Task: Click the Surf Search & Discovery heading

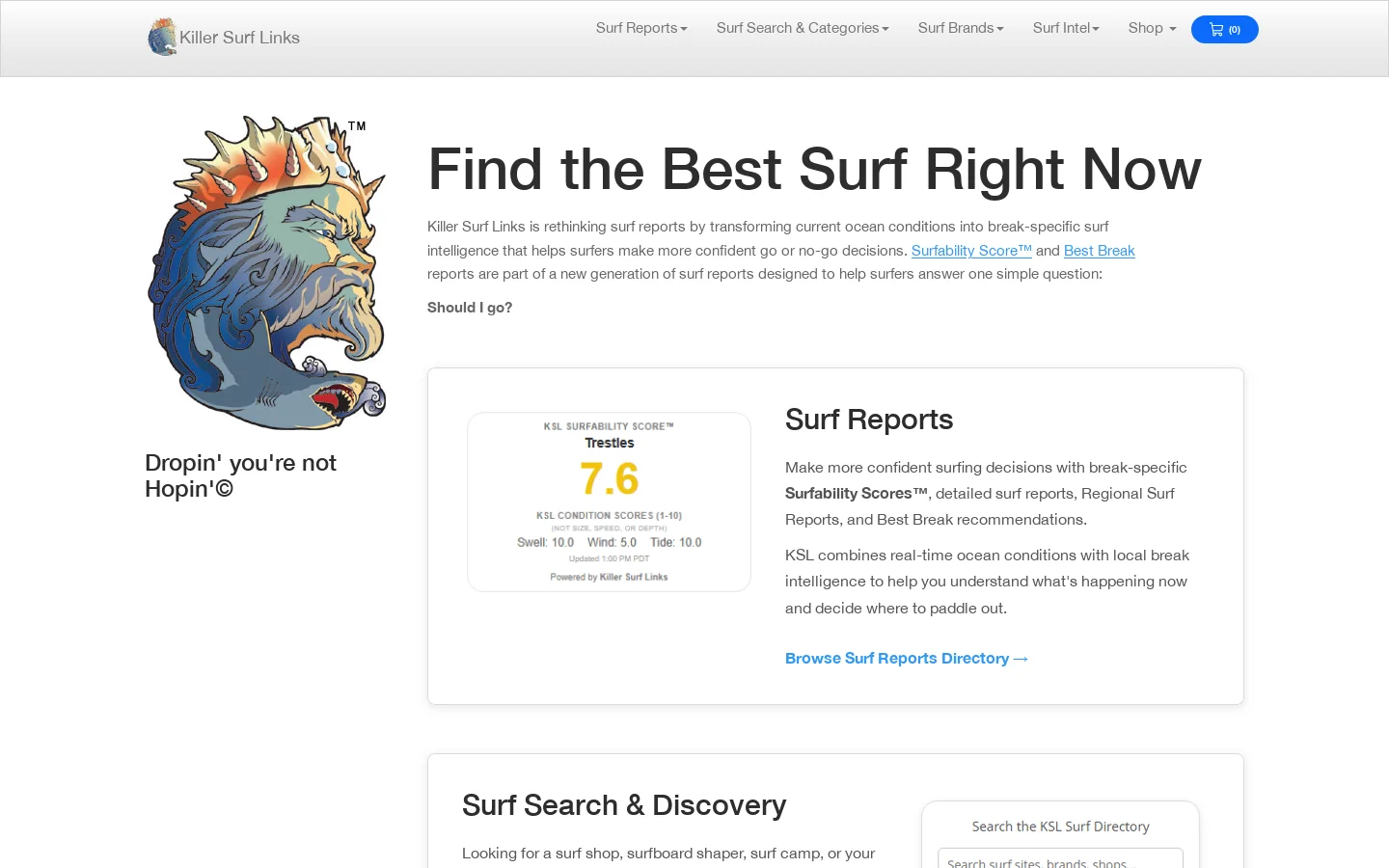Action: 624,805
